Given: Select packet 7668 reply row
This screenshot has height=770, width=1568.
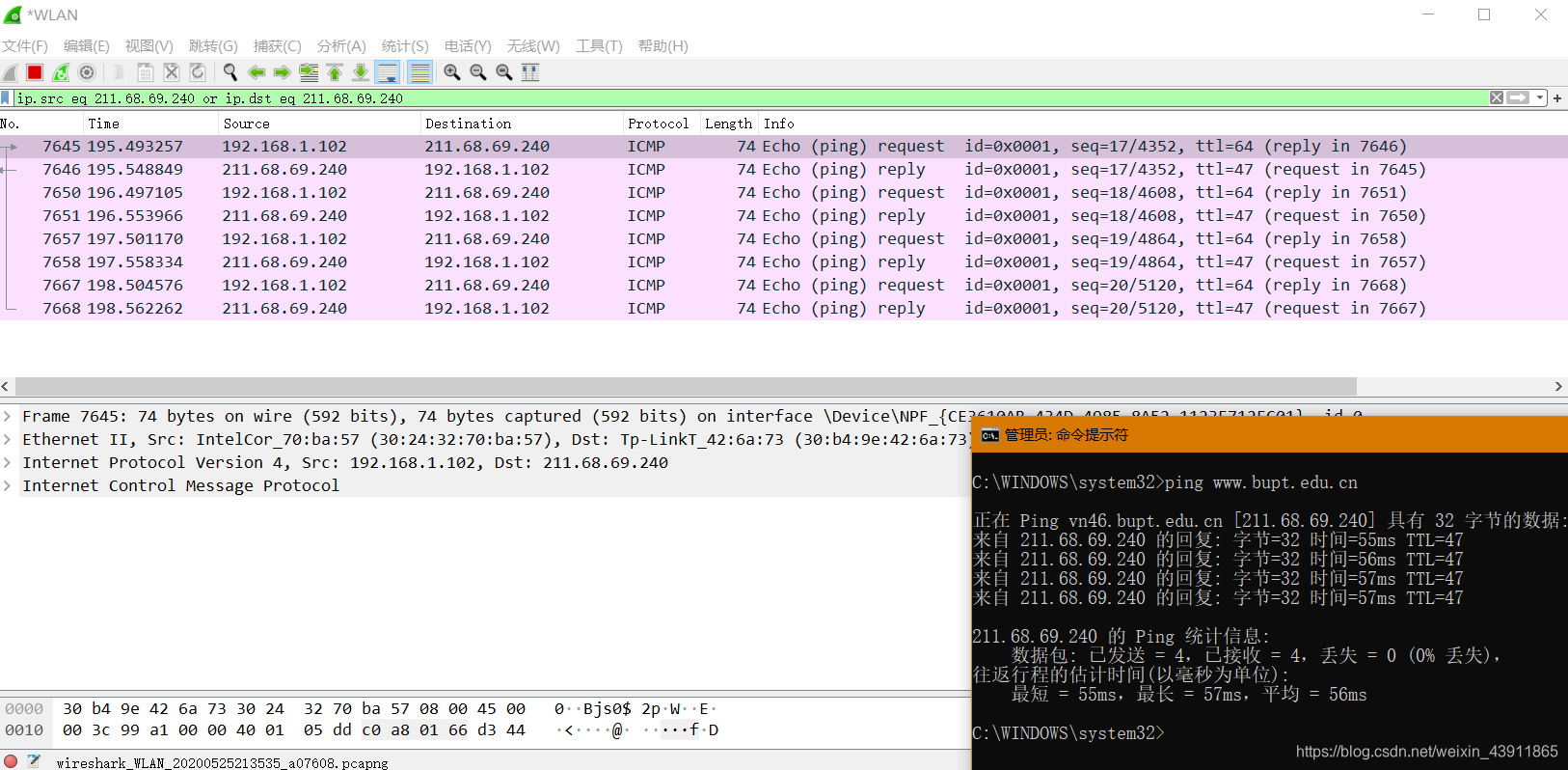Looking at the screenshot, I should tap(784, 309).
